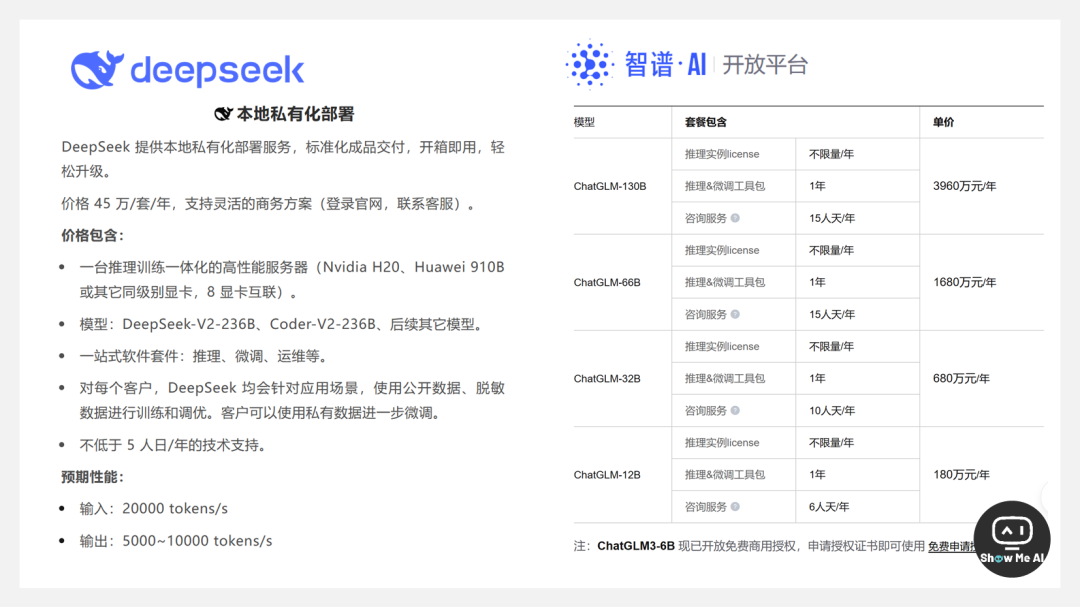The height and width of the screenshot is (607, 1080).
Task: Click the 开放平台 title text
Action: pos(765,65)
